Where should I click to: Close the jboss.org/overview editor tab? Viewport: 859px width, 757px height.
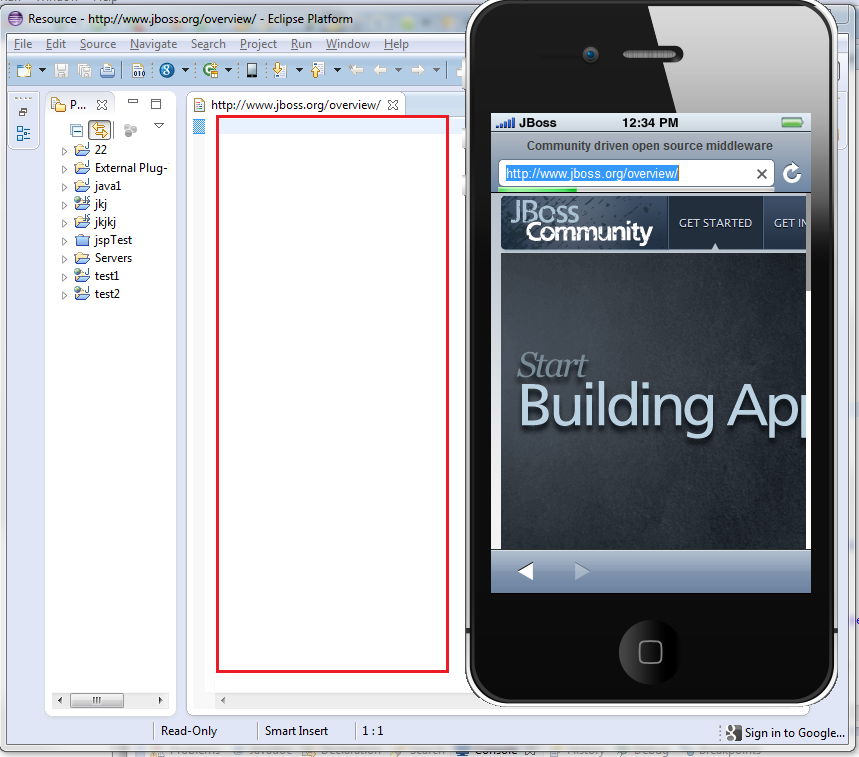pos(393,105)
